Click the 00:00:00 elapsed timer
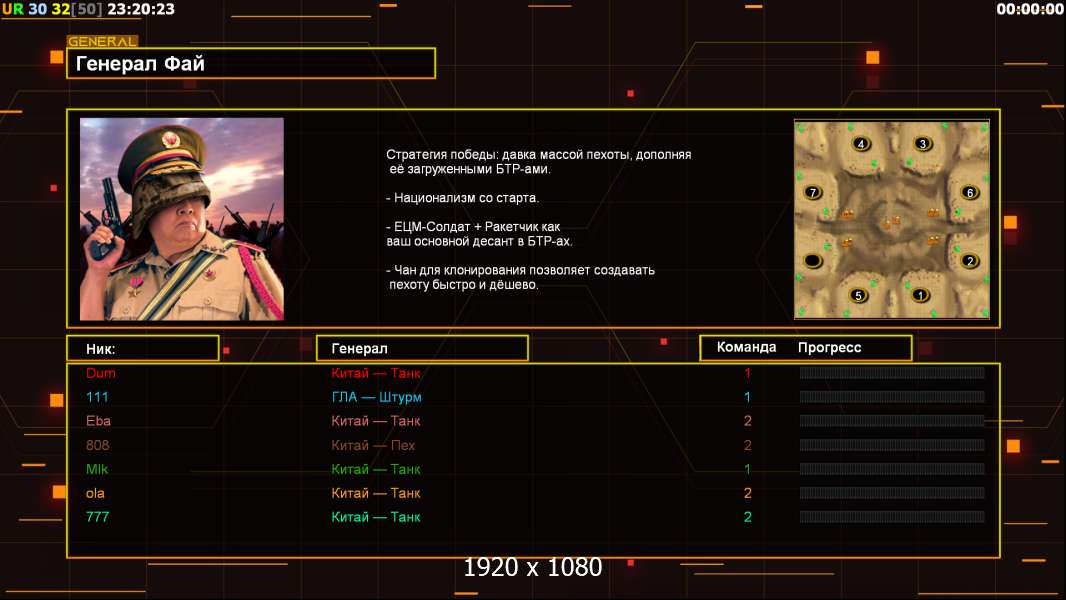The image size is (1066, 600). pyautogui.click(x=1029, y=9)
